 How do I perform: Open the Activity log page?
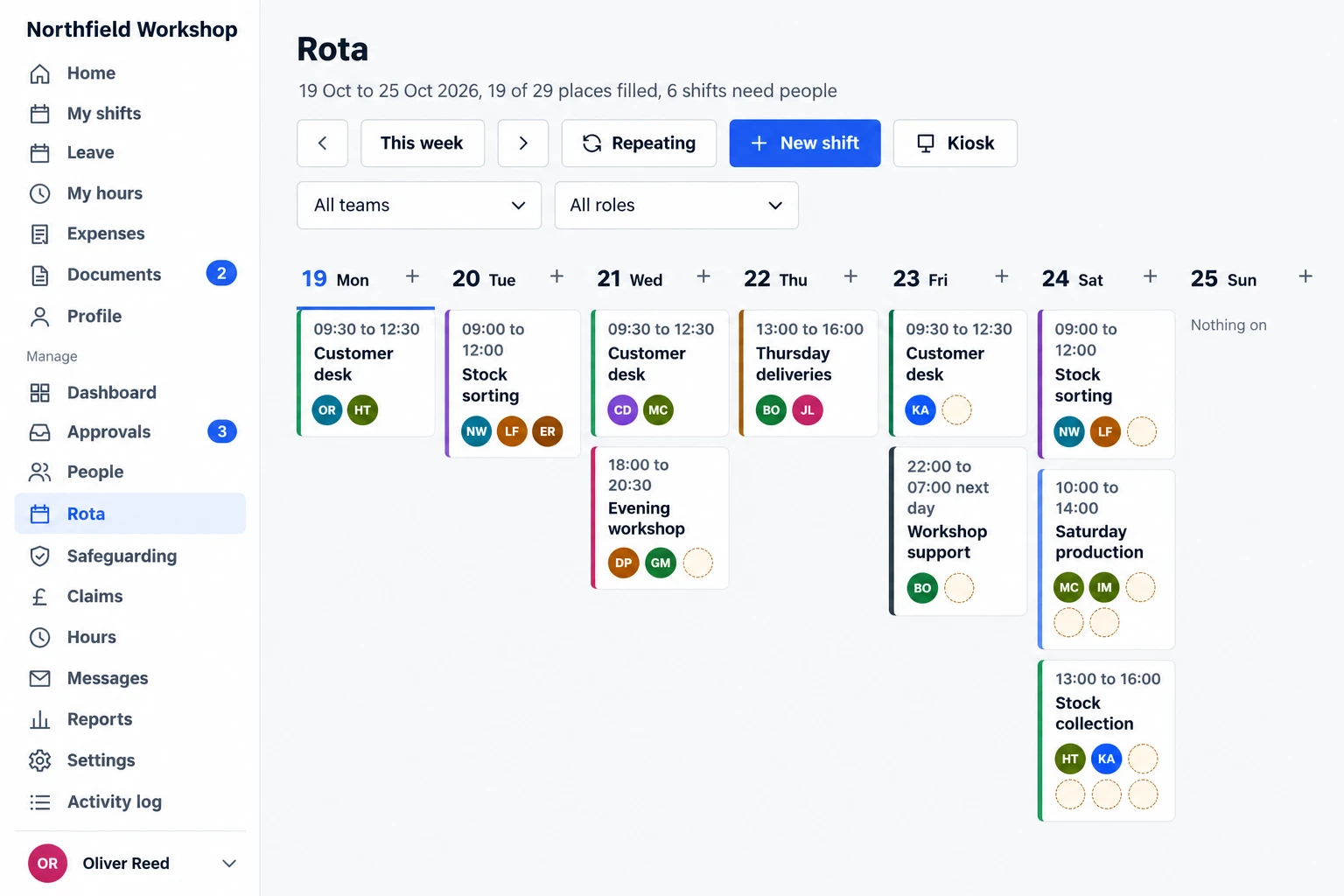tap(130, 801)
